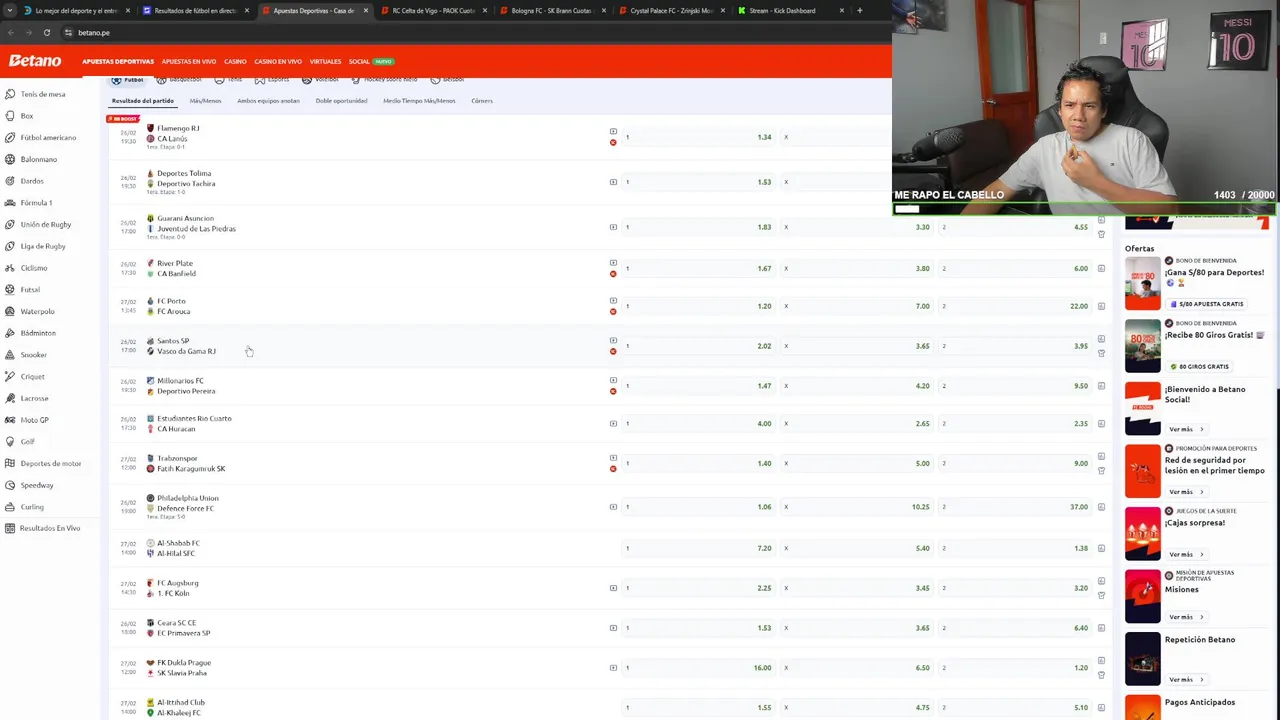Open Tenis de mesa sport icon in sidebar

[x=10, y=94]
